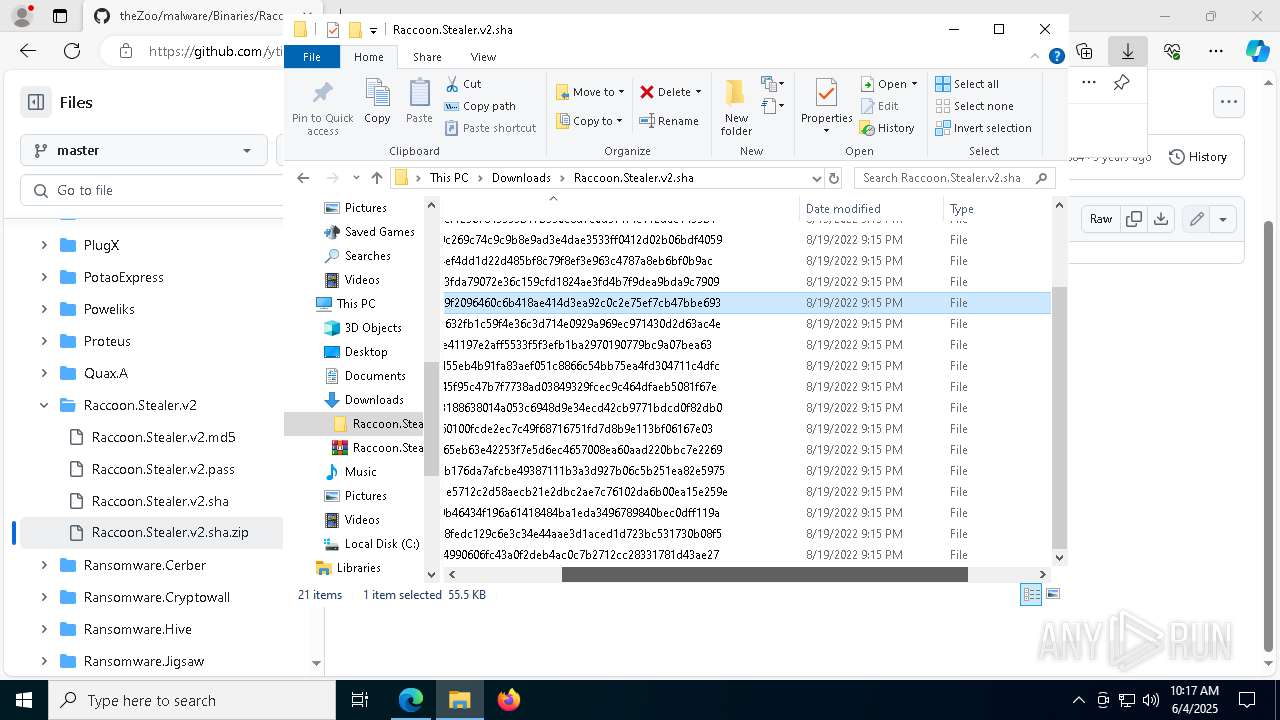Viewport: 1280px width, 720px height.
Task: Select Raccoon.Stealer.v2.md5 in GitHub tree
Action: 163,437
